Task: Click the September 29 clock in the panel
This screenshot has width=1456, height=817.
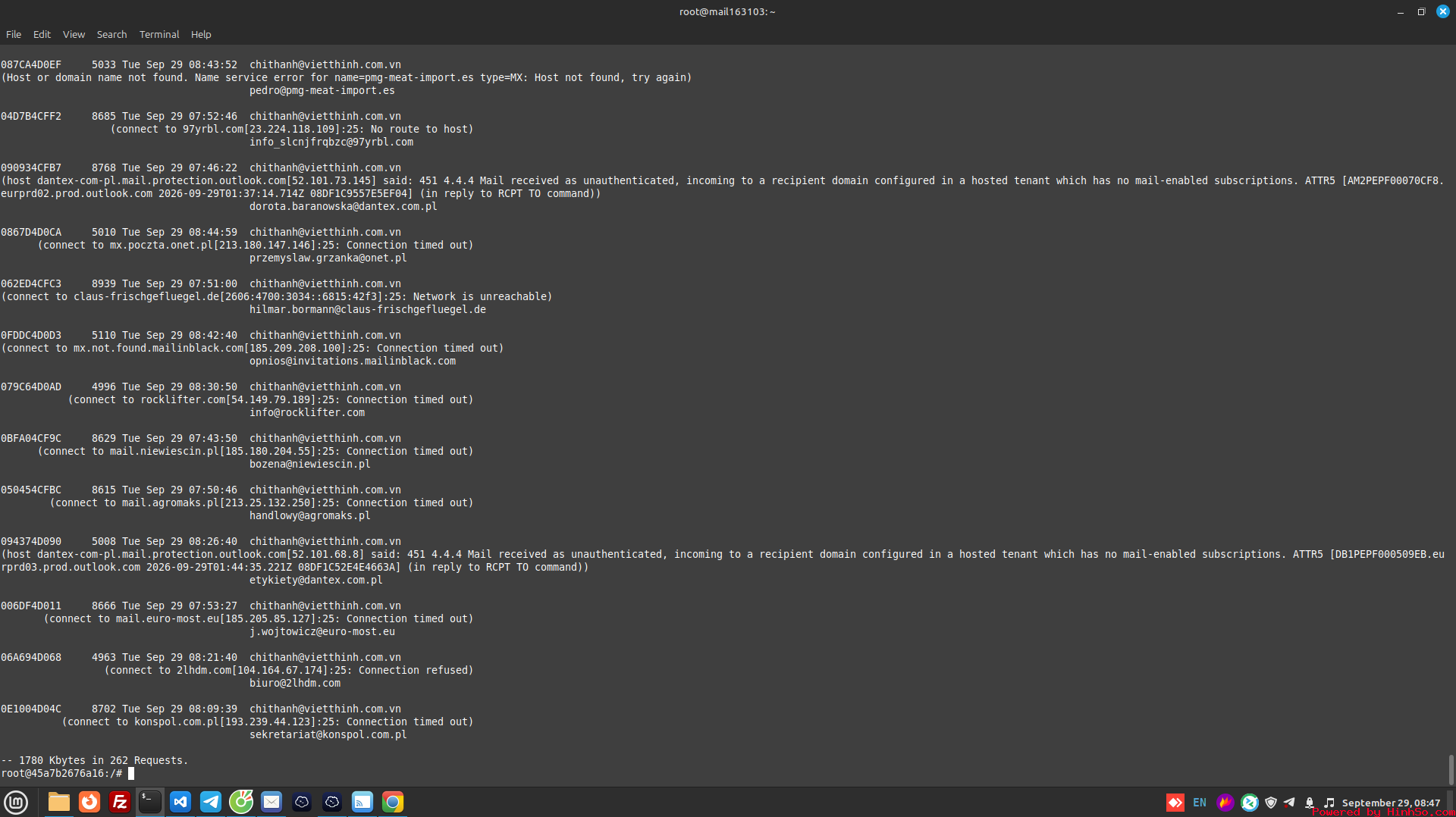Action: pos(1391,803)
